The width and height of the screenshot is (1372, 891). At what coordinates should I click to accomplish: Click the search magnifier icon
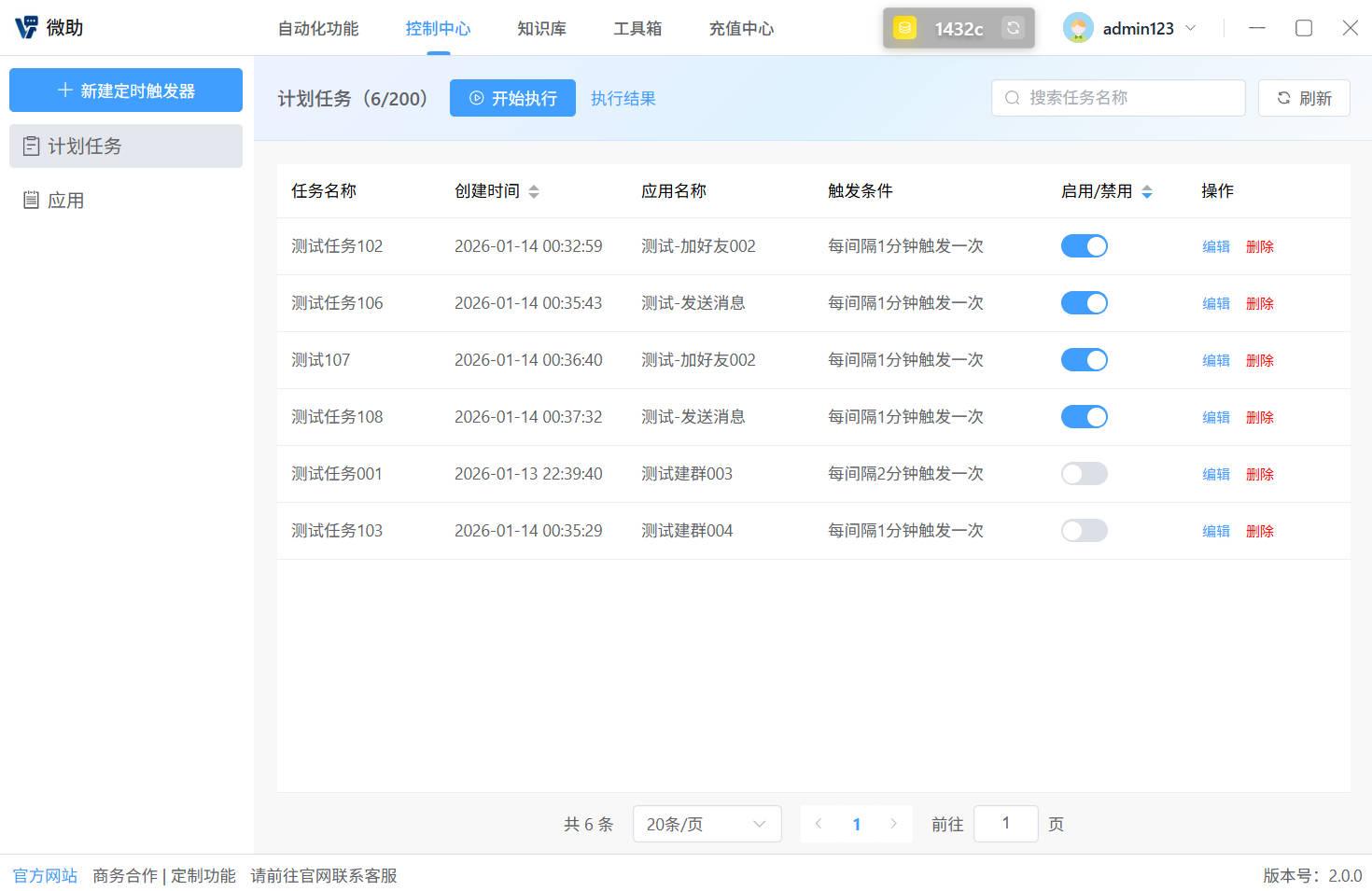pyautogui.click(x=1012, y=97)
